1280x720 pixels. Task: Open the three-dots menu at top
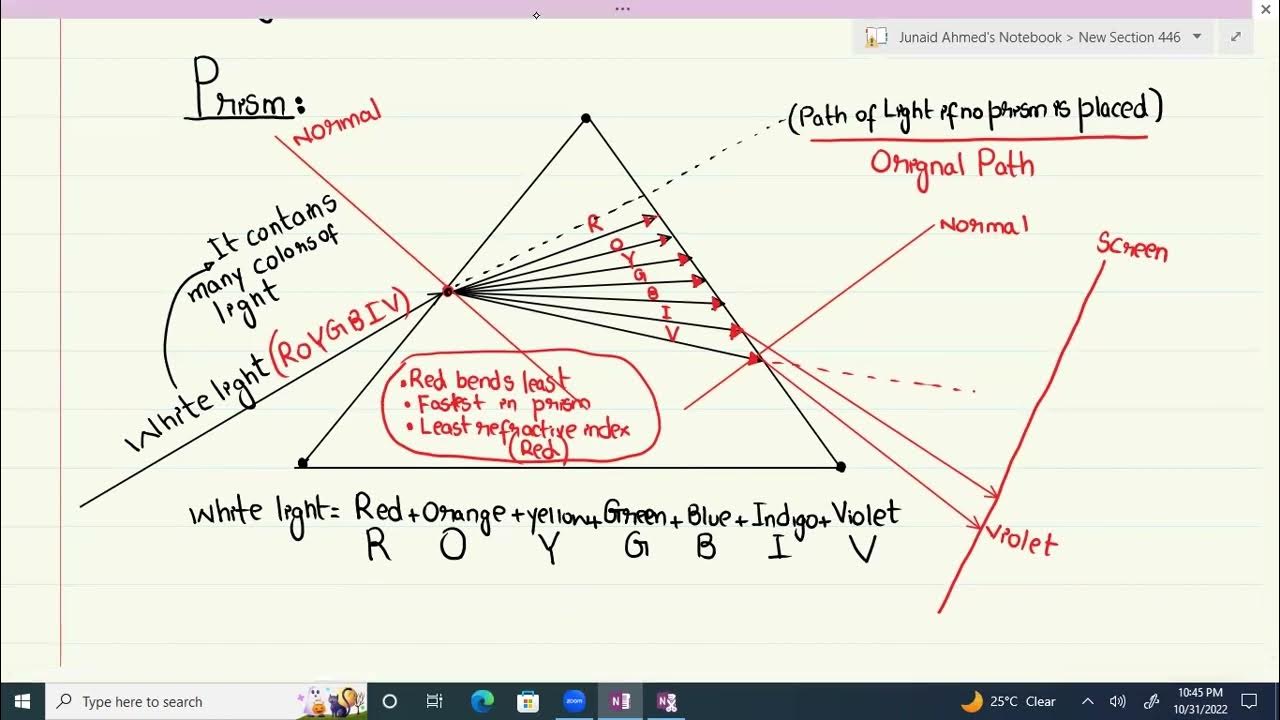tap(623, 8)
